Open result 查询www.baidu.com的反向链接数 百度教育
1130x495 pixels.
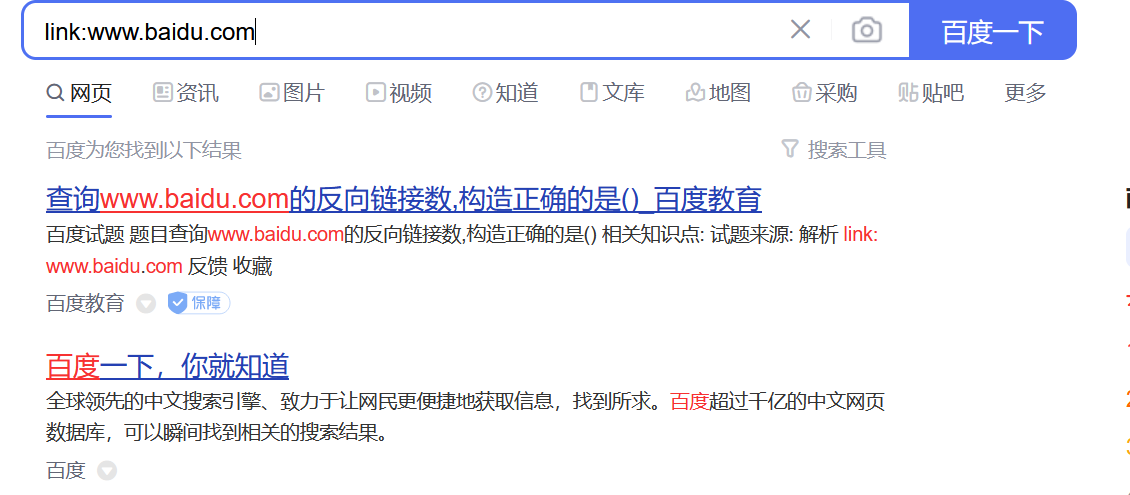click(x=404, y=199)
